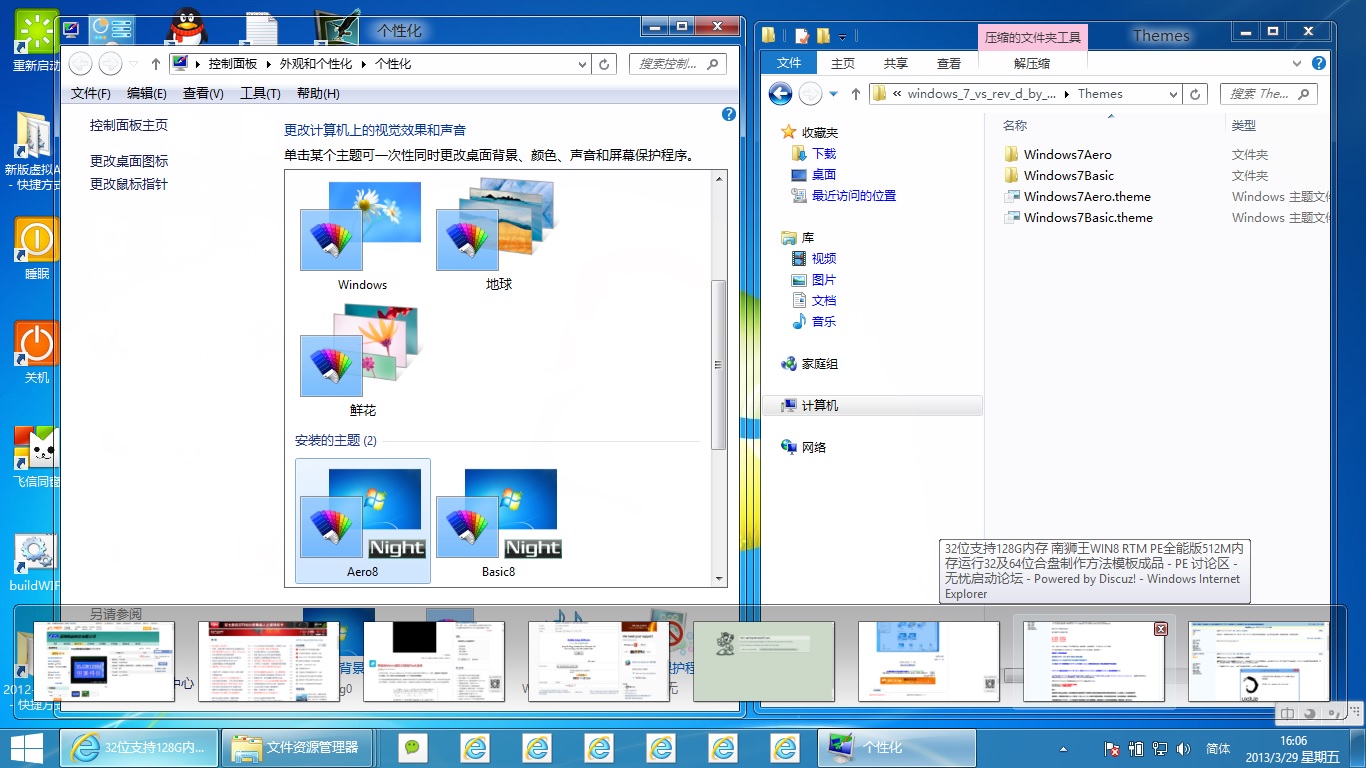The image size is (1366, 768).
Task: Open the 帮助(H) menu
Action: click(x=318, y=93)
